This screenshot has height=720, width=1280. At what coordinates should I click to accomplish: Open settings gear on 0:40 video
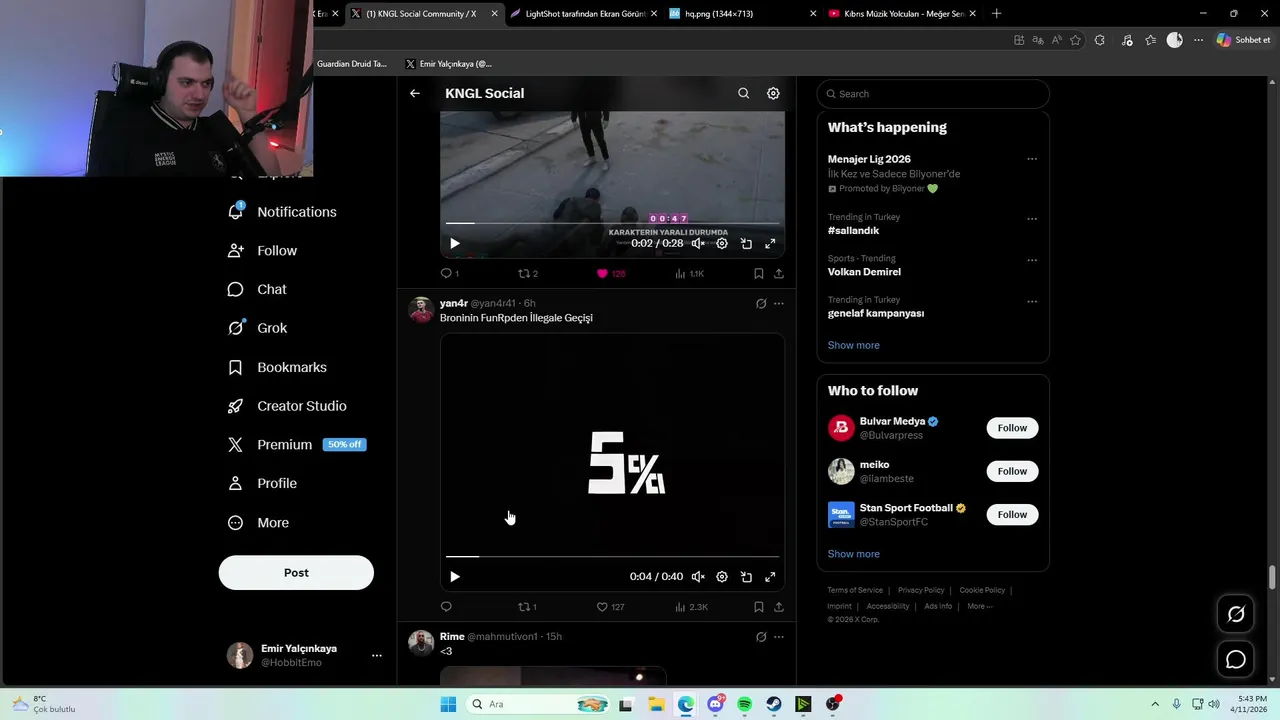point(722,576)
